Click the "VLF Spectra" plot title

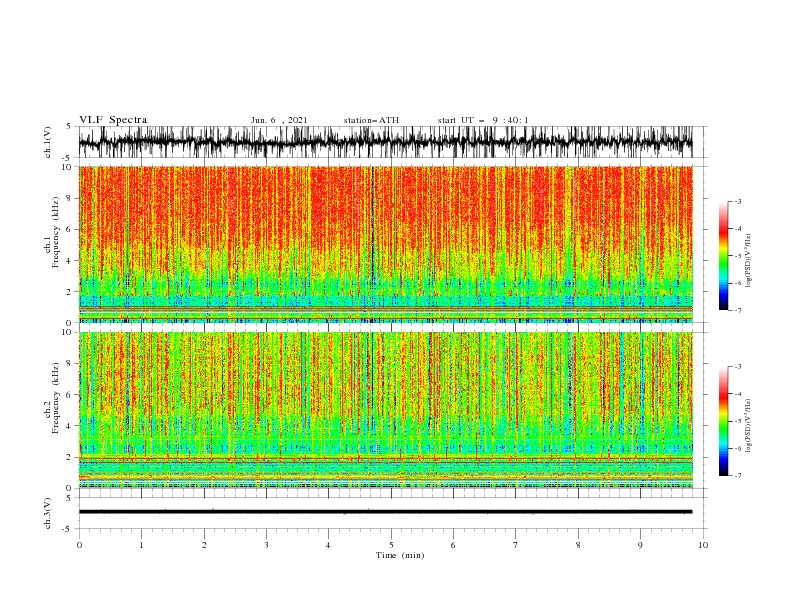click(113, 120)
